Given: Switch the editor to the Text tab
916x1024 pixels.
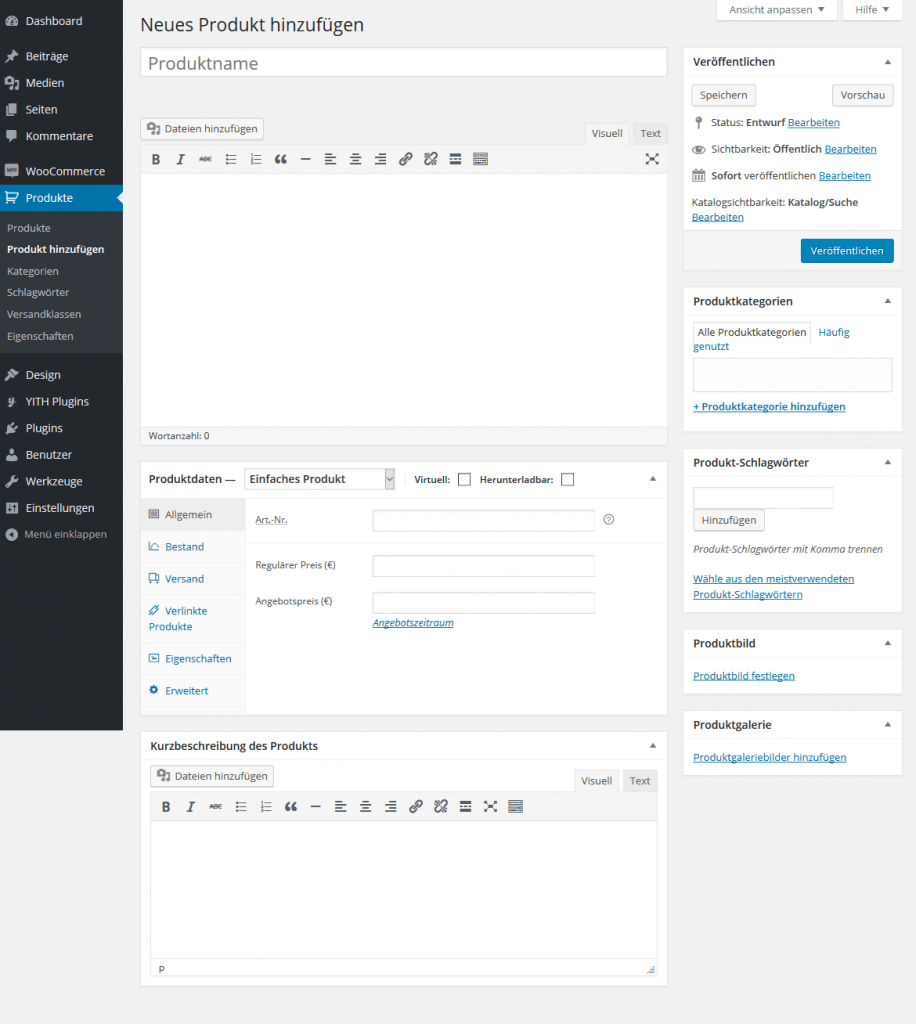Looking at the screenshot, I should click(x=650, y=133).
